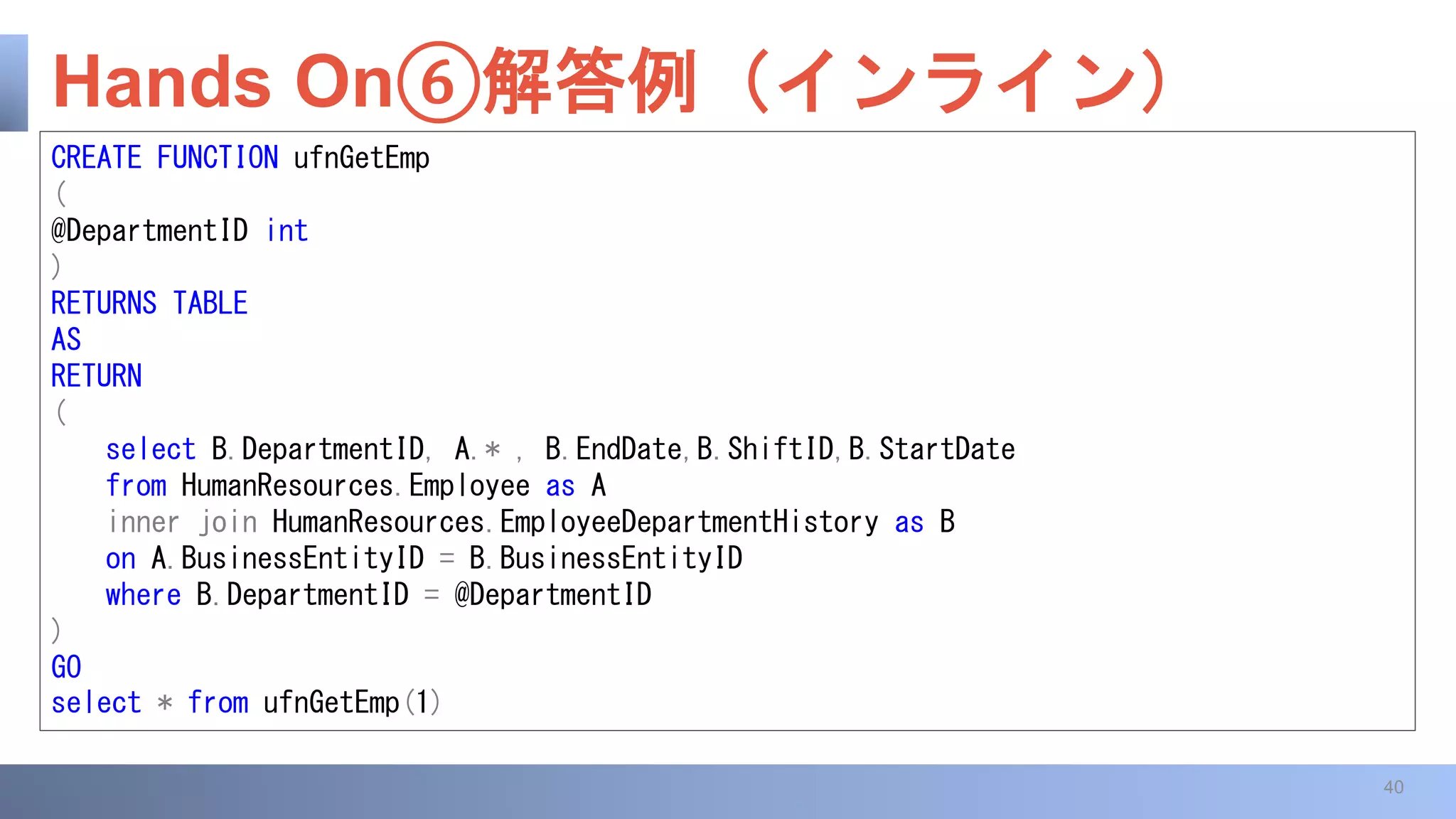Click the slide title 'Hands On⑥解答例（インライン）'
1456x819 pixels.
pos(610,82)
